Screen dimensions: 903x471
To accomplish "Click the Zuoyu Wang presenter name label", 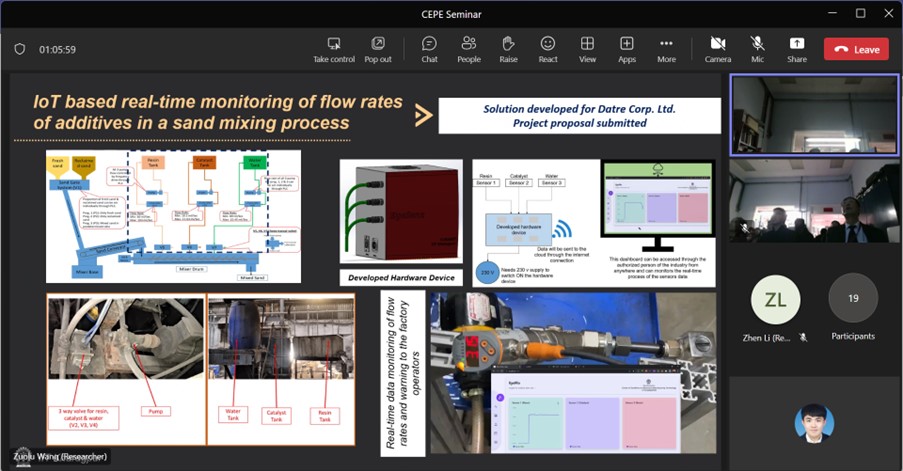I will [60, 457].
